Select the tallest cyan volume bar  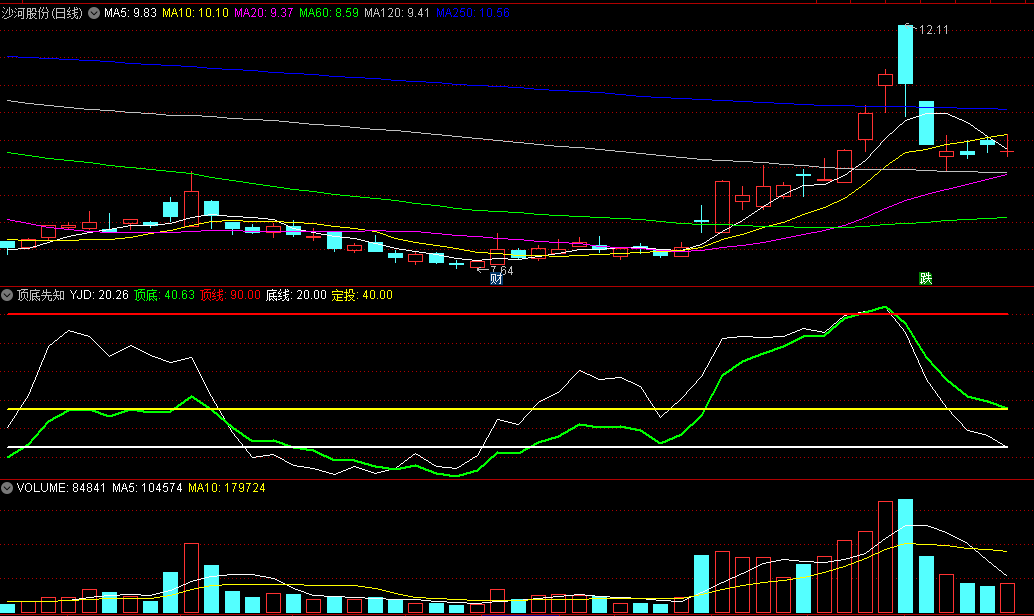(x=905, y=556)
